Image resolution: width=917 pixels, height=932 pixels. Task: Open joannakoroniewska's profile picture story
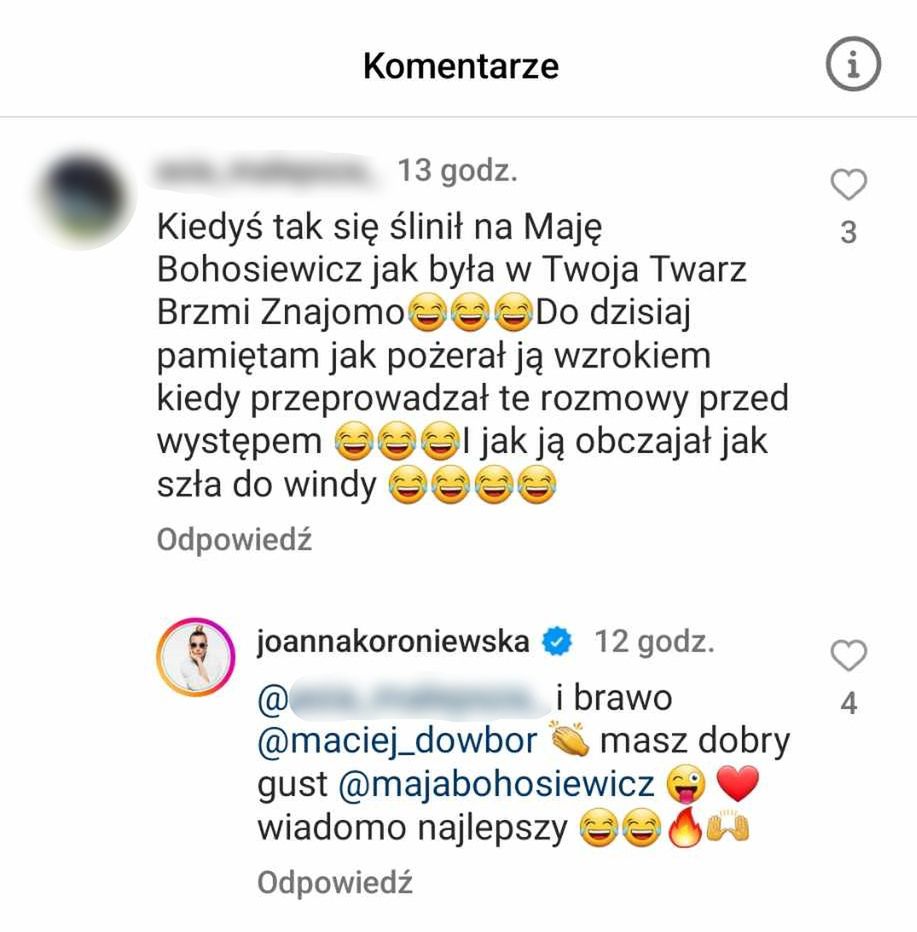point(196,657)
